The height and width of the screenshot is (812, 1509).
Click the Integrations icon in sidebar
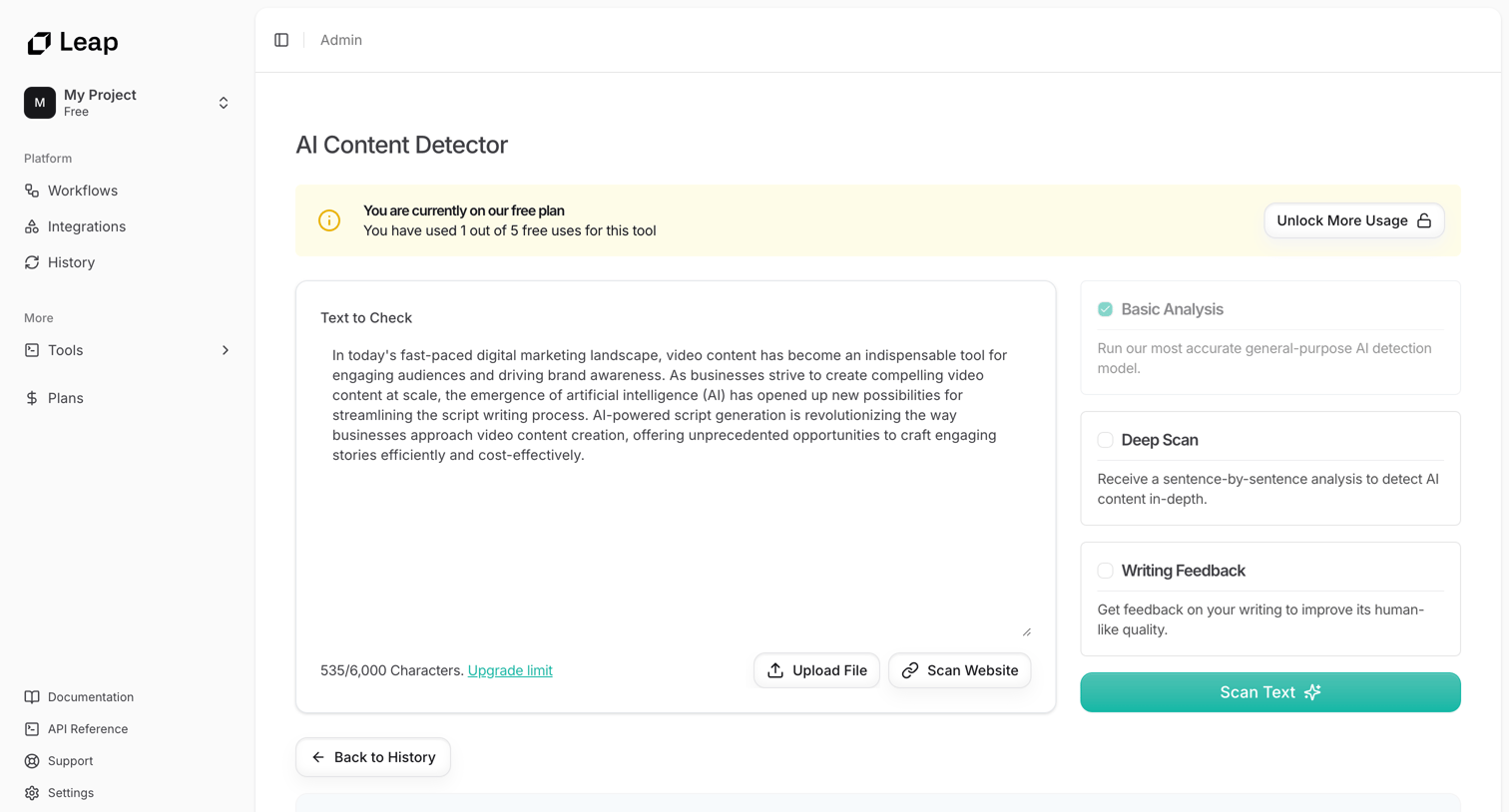coord(32,226)
